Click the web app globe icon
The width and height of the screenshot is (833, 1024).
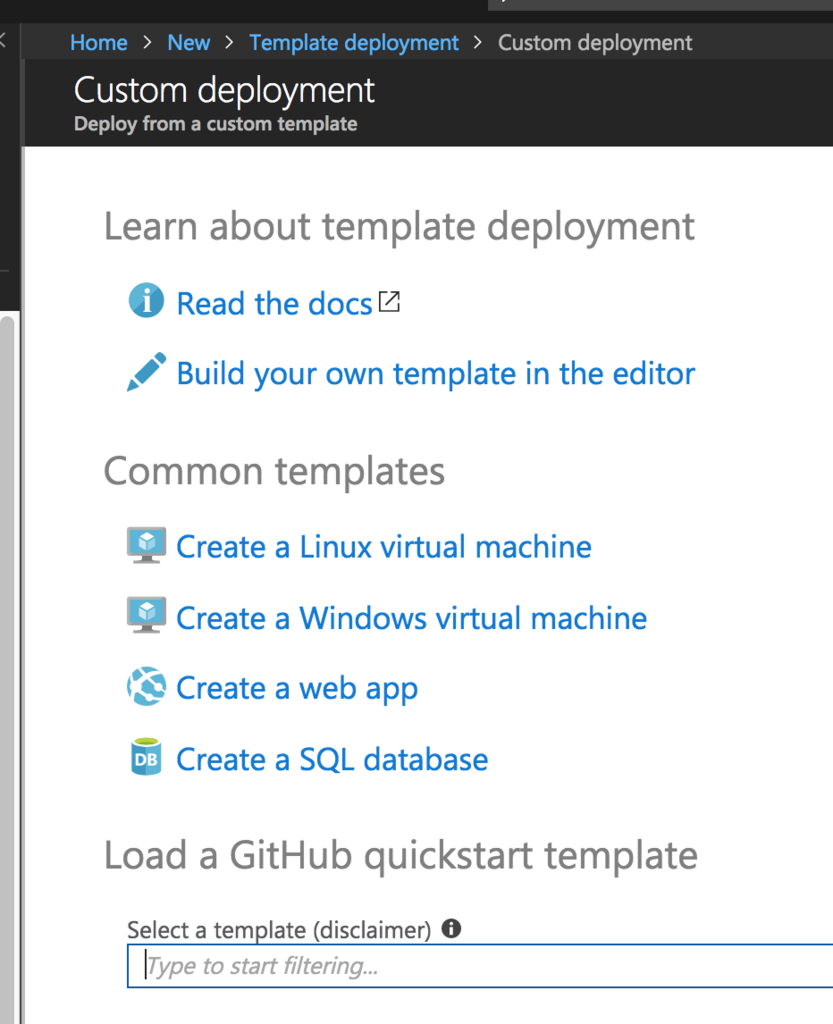146,688
